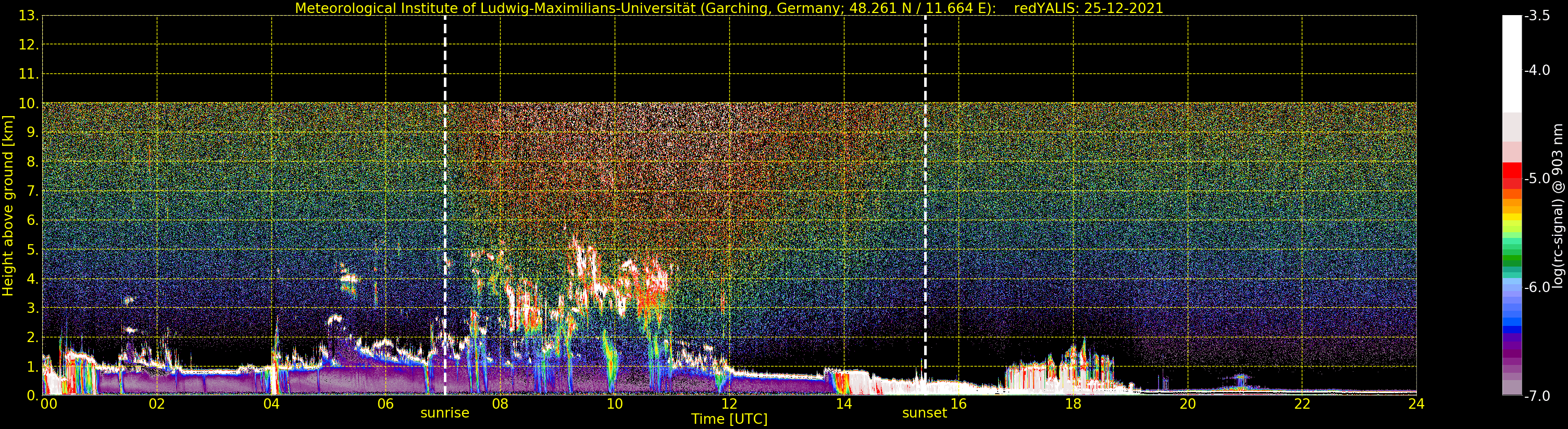Click the purple bottom section of the colorbar
Screen dimensions: 1568x429
click(1511, 365)
